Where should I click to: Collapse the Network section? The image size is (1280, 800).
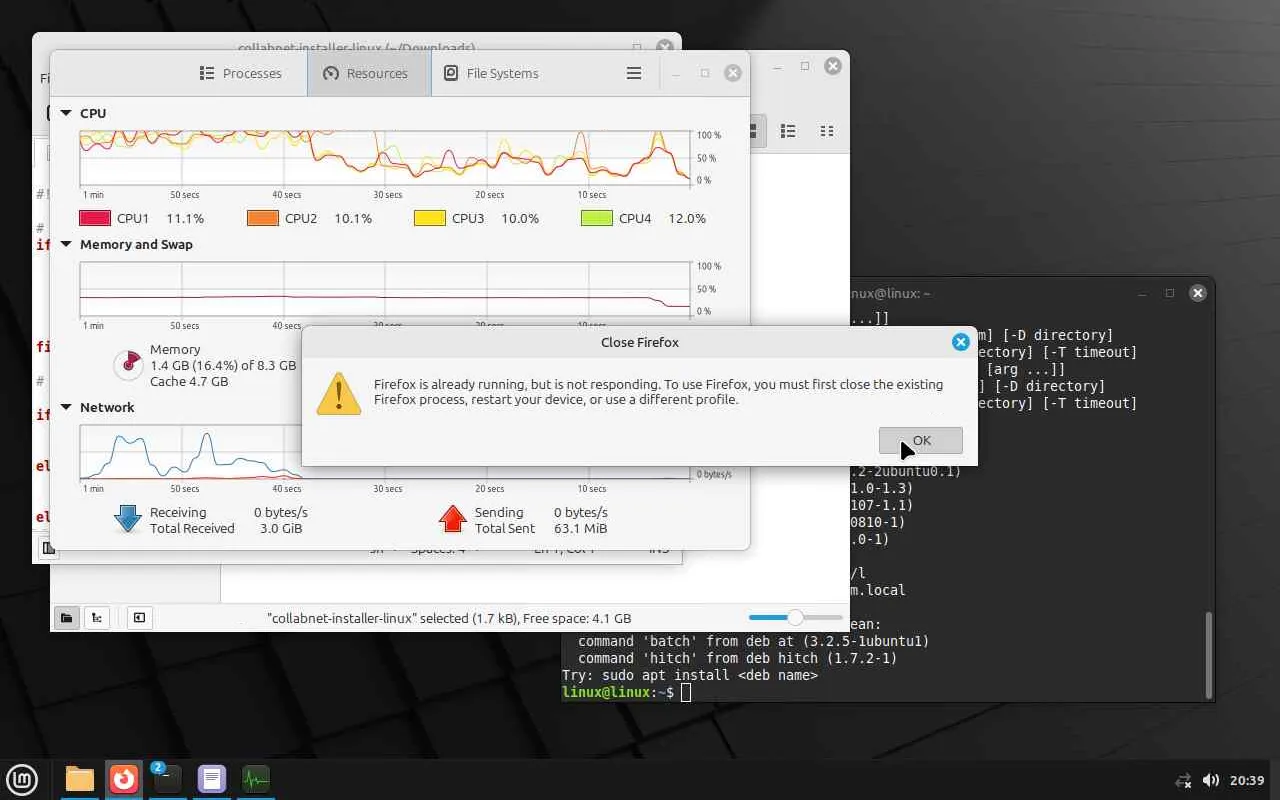66,407
